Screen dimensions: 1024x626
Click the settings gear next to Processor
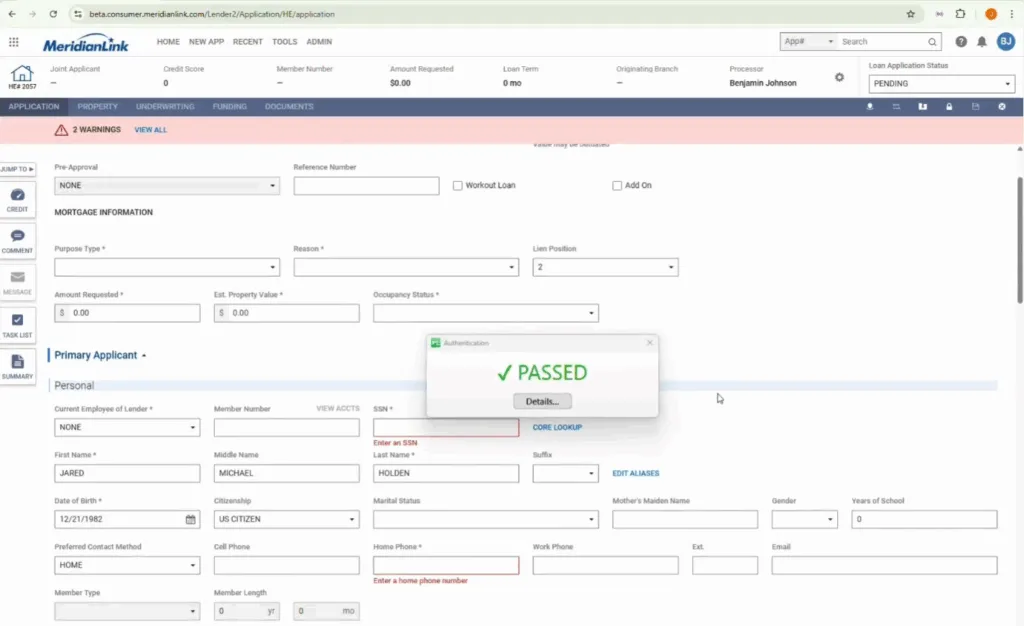click(839, 76)
